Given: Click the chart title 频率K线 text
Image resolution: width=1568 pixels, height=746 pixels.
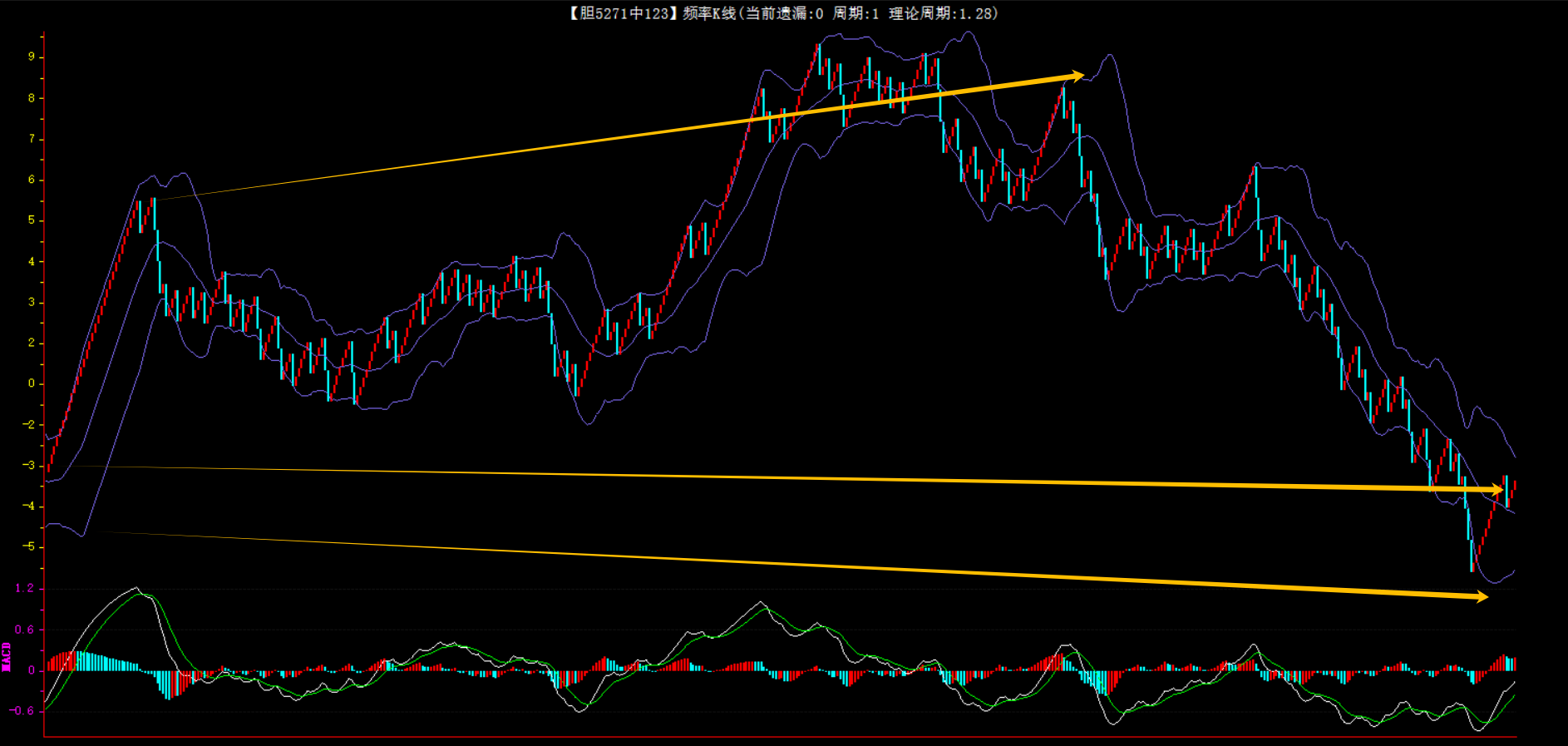Looking at the screenshot, I should [708, 13].
